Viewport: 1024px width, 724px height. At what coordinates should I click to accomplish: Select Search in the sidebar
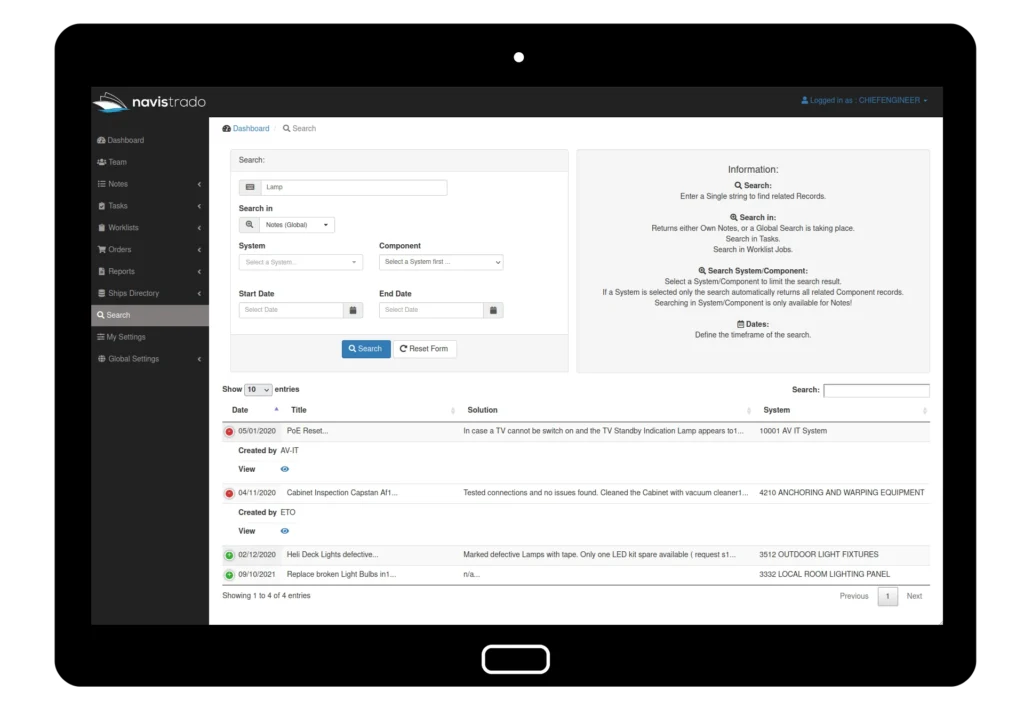(x=150, y=315)
